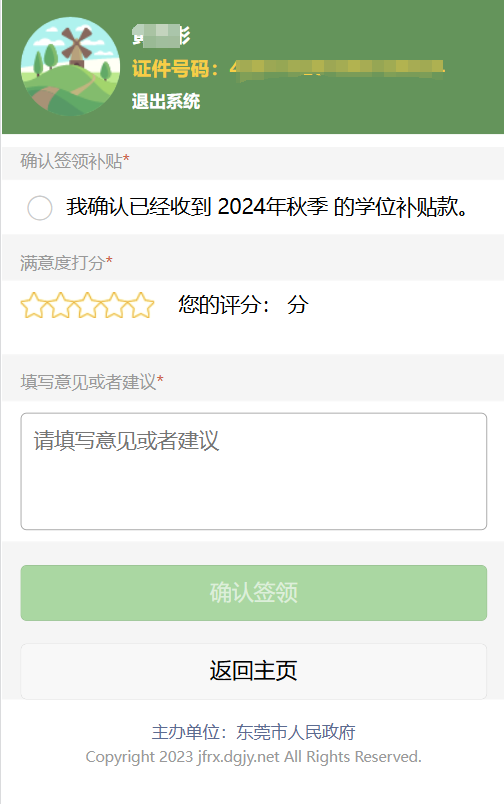Click the 您的评分 score label
Viewport: 504px width, 804px height.
pyautogui.click(x=224, y=305)
